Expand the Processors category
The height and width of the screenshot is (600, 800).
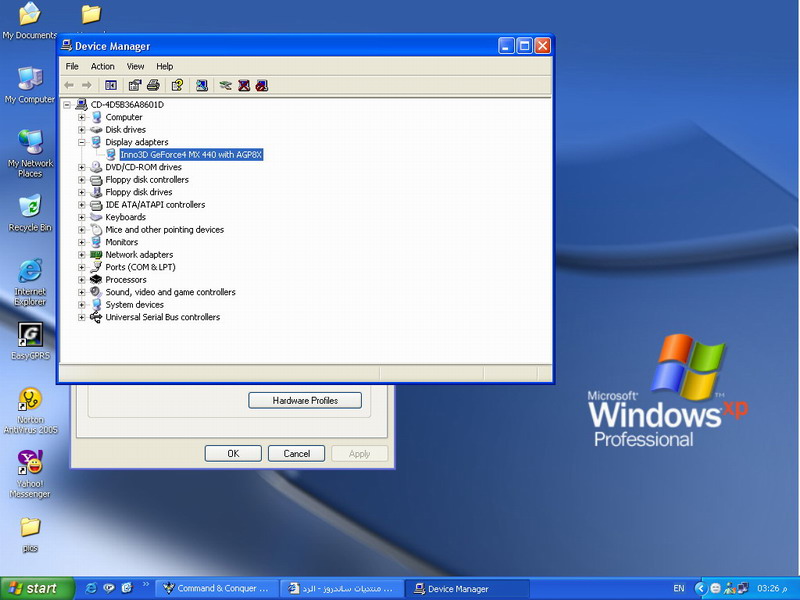tap(81, 280)
